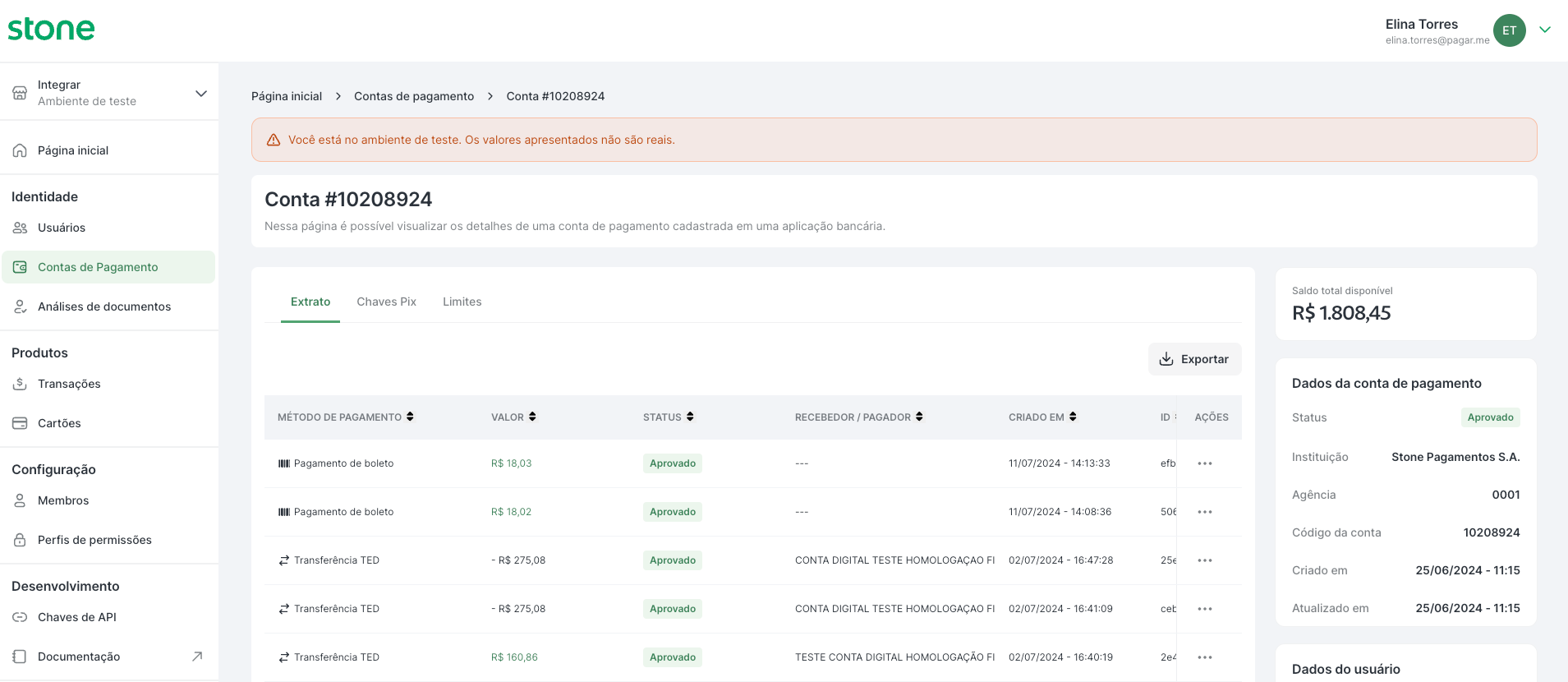The height and width of the screenshot is (682, 1568).
Task: Switch to the Limites tab
Action: 462,302
